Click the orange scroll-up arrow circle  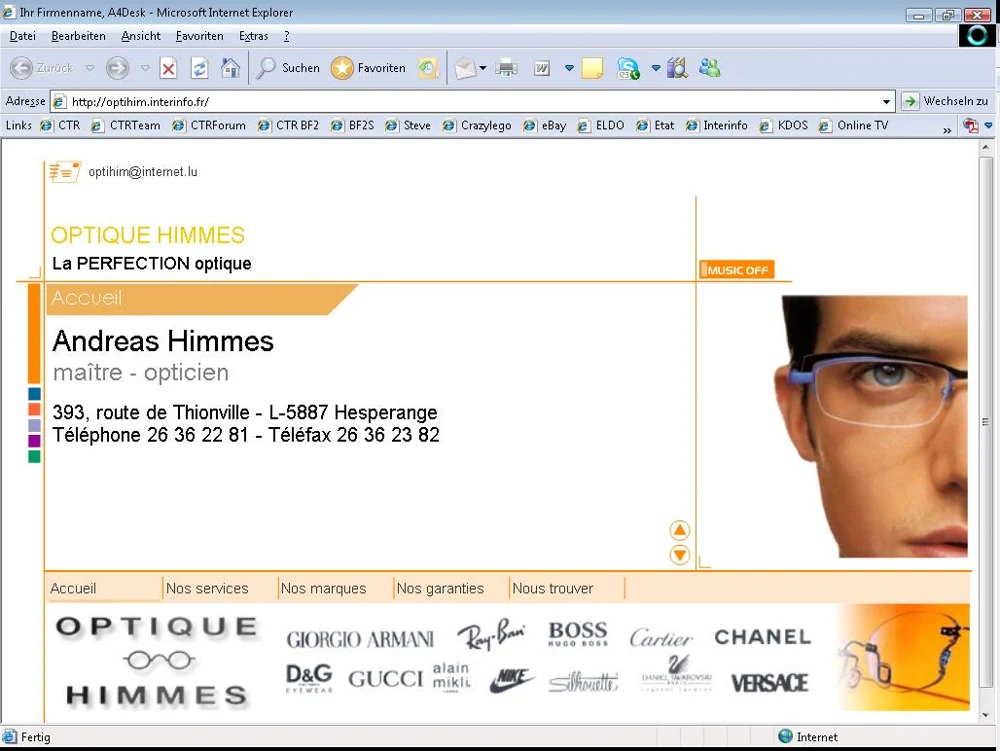680,530
